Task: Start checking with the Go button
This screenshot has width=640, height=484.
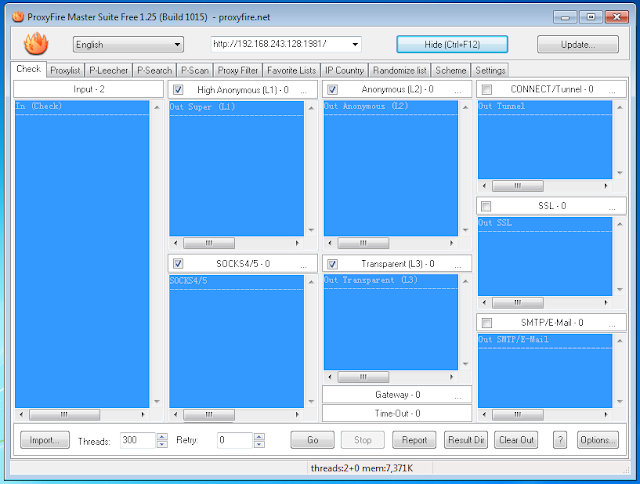Action: (x=313, y=440)
